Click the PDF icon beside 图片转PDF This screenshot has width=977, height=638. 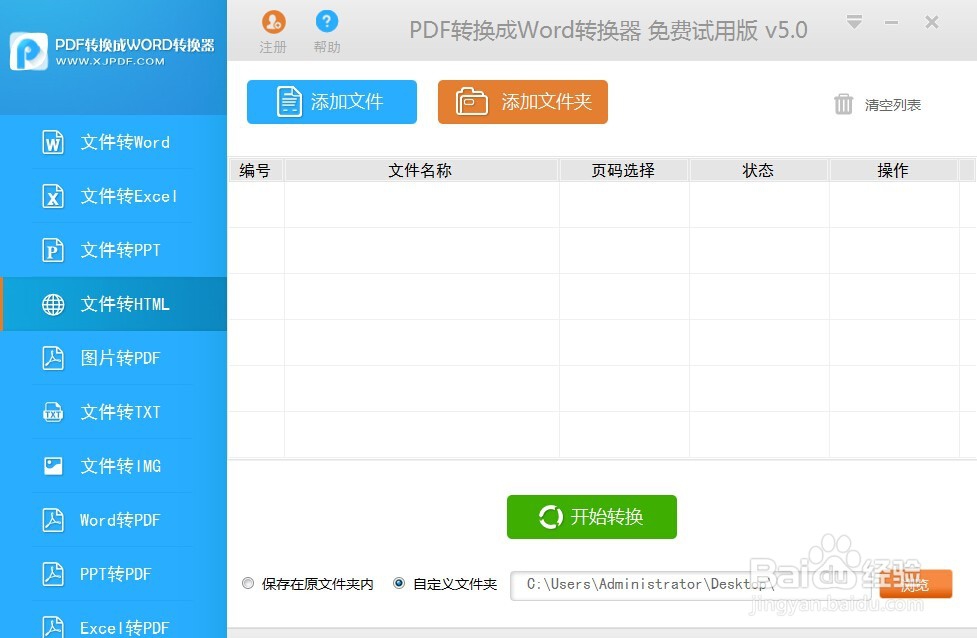(x=53, y=358)
